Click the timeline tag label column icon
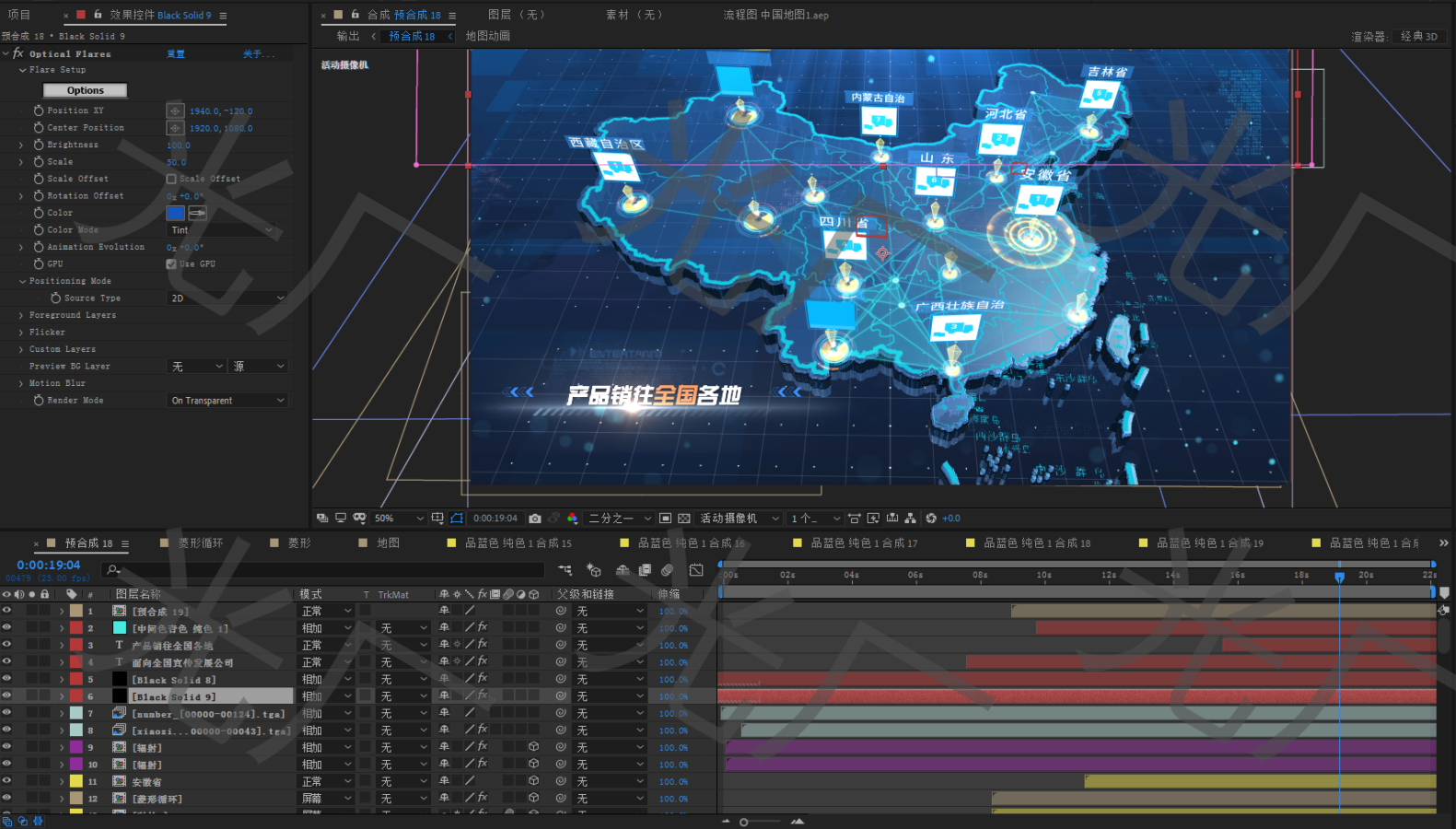The width and height of the screenshot is (1456, 829). point(72,594)
